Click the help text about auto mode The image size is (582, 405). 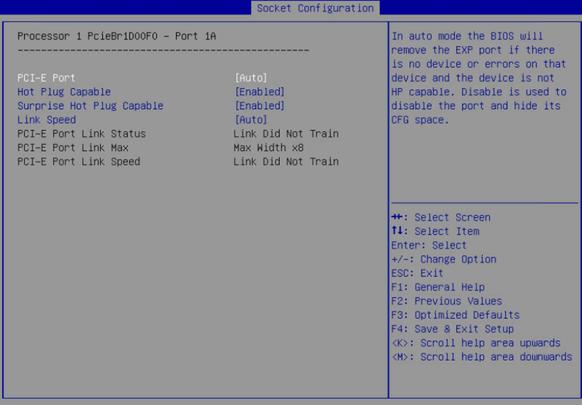tap(479, 78)
